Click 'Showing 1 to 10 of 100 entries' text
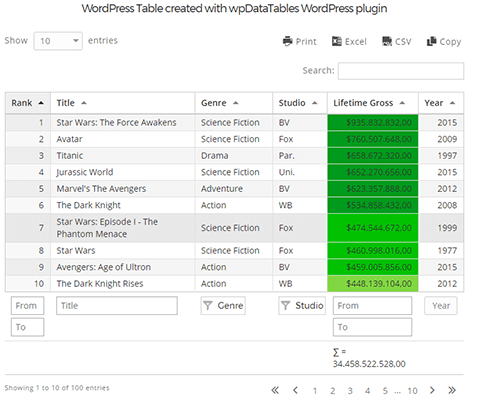 57,388
